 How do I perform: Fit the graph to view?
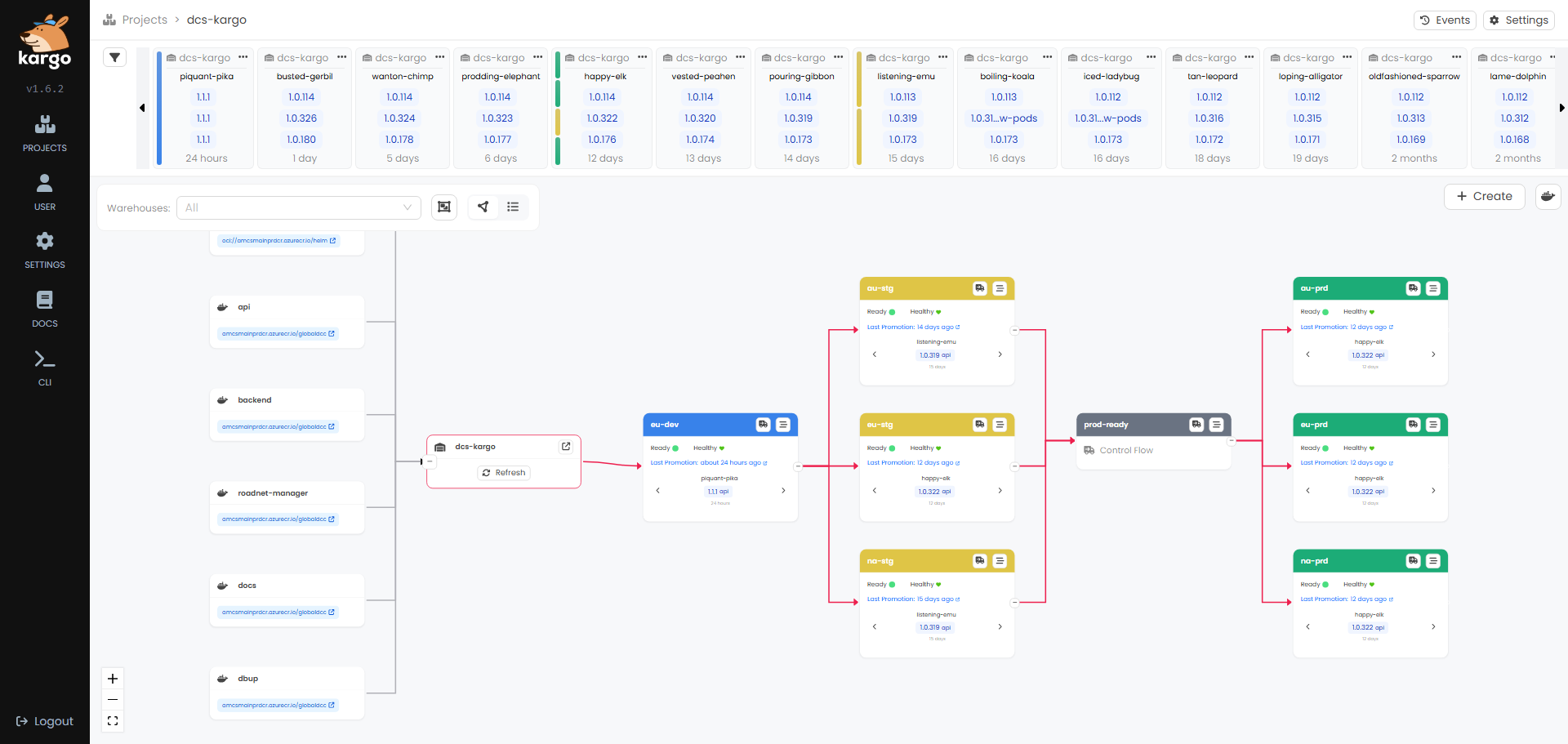click(113, 721)
